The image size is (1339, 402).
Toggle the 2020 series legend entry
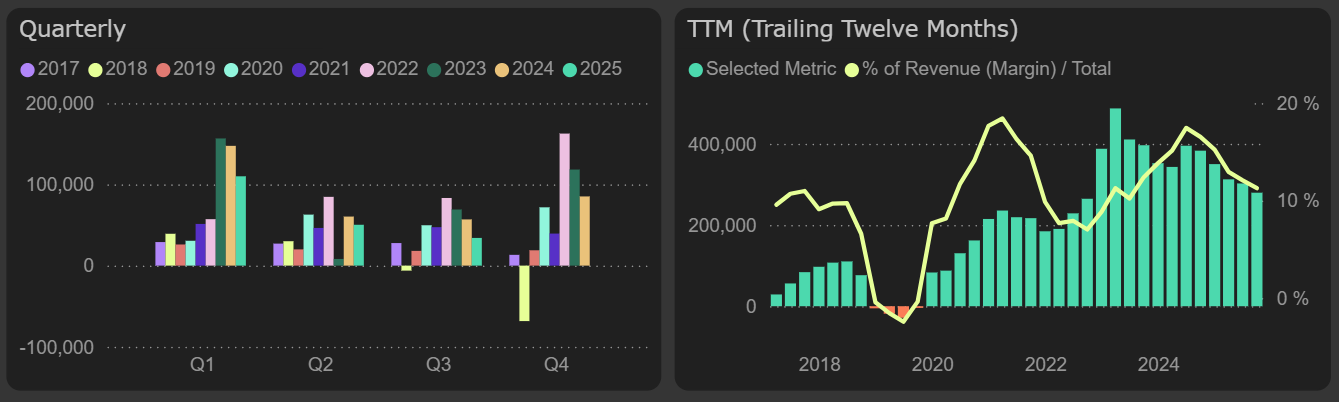tap(262, 69)
